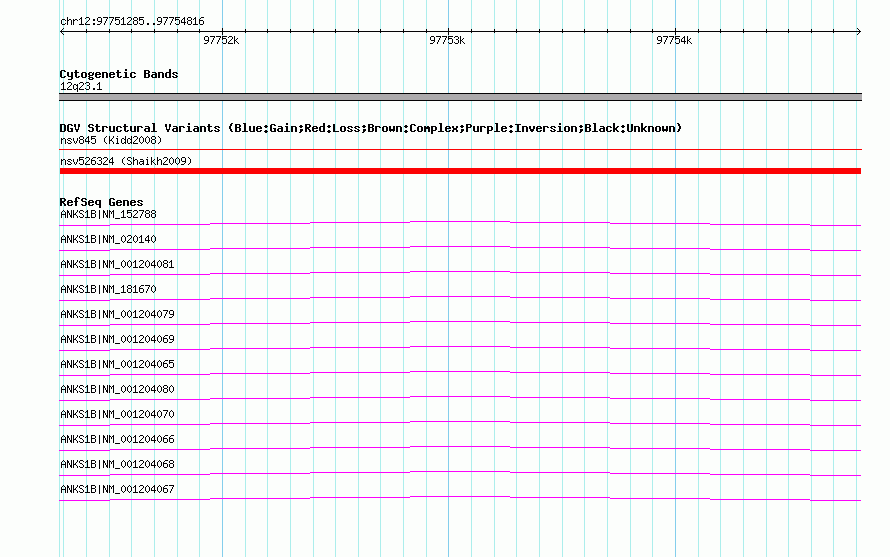Click the left arrow of the ruler
Screen dimensions: 890x557
click(62, 32)
